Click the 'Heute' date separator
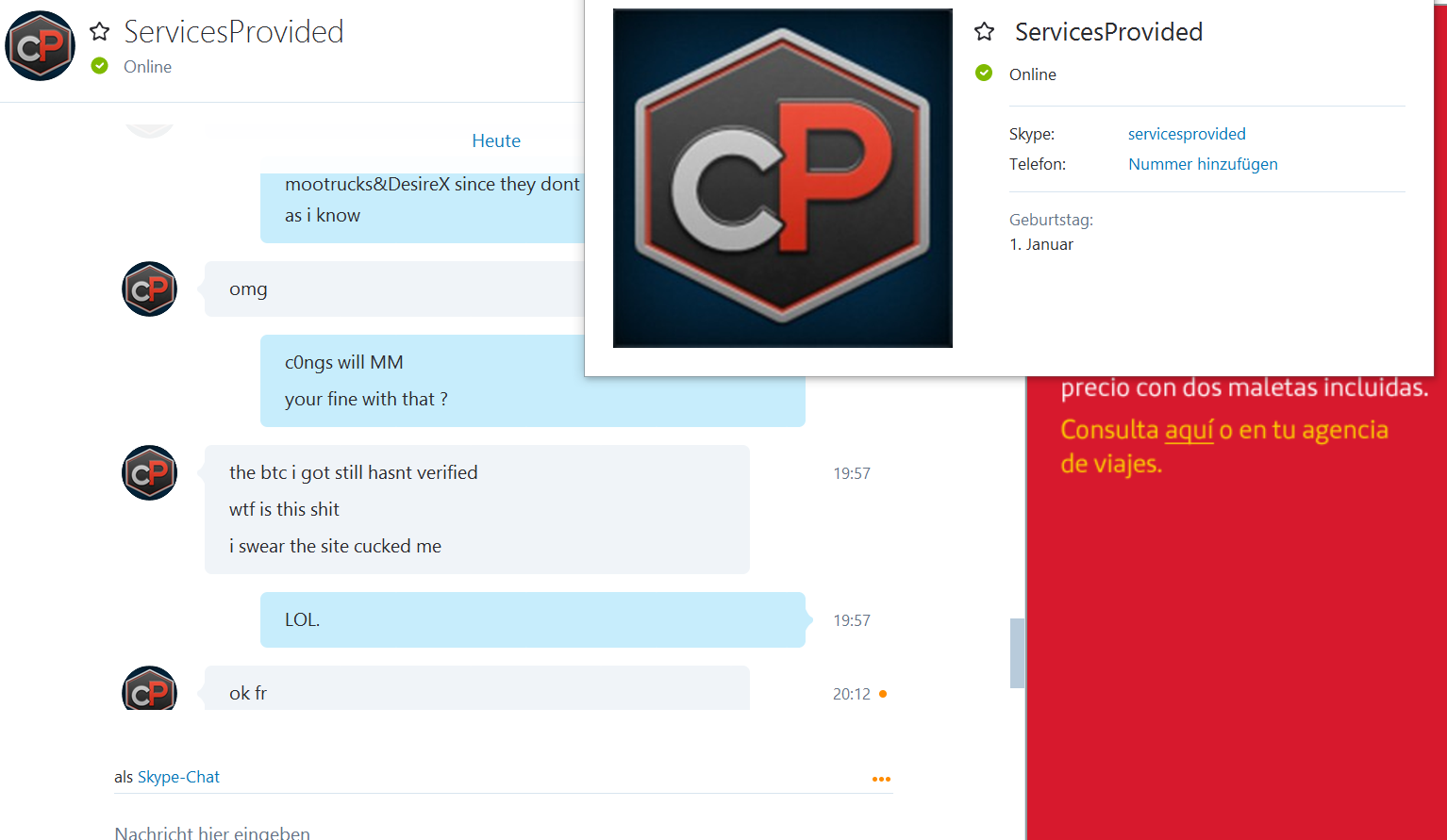The width and height of the screenshot is (1447, 840). [496, 140]
